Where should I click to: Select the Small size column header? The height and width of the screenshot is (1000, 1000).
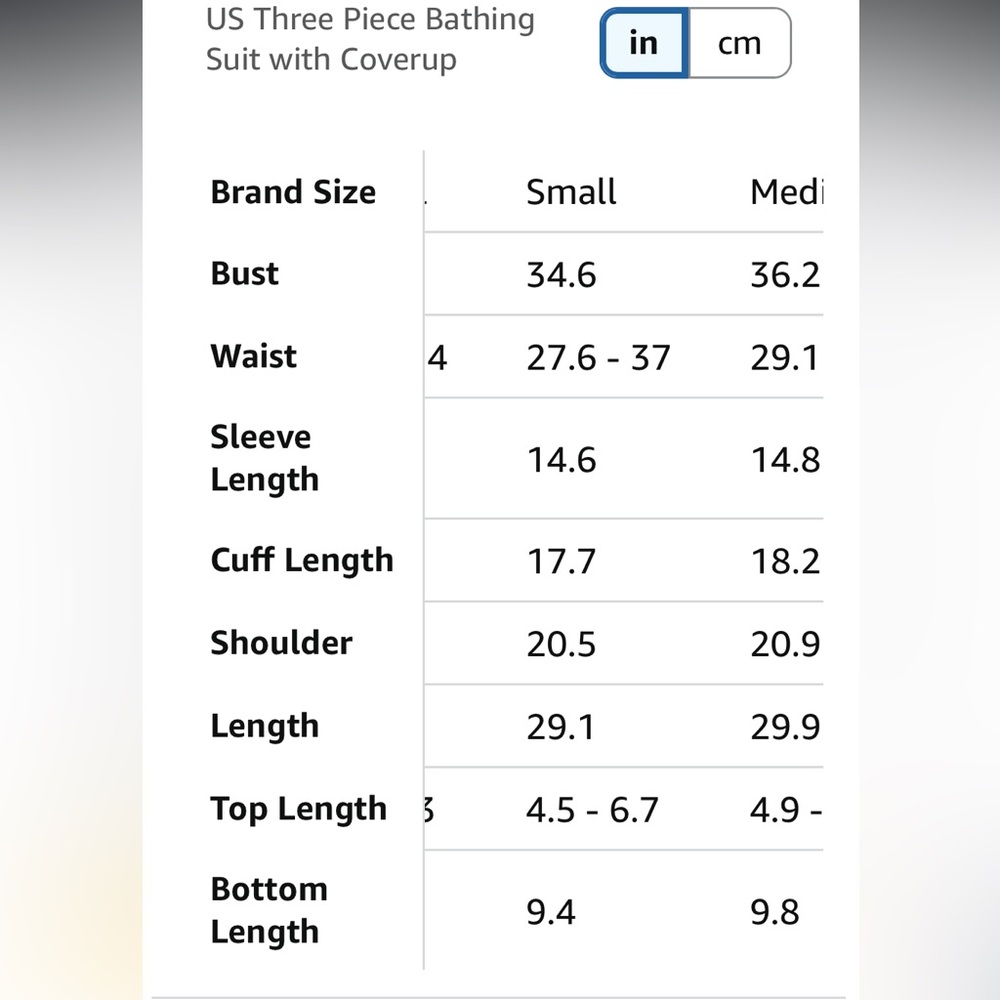(x=571, y=192)
